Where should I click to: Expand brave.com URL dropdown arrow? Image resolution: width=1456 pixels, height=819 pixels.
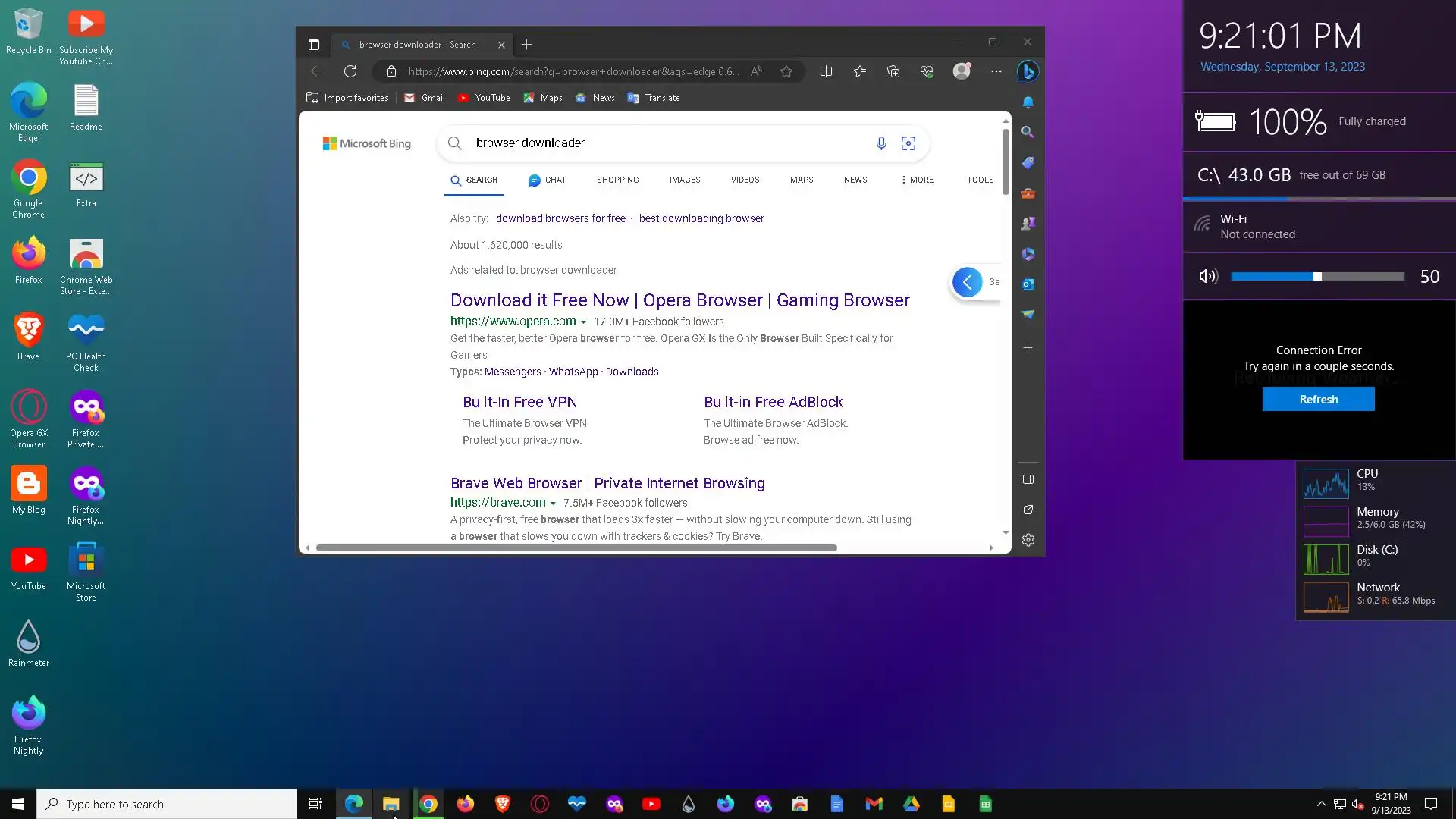[x=553, y=504]
